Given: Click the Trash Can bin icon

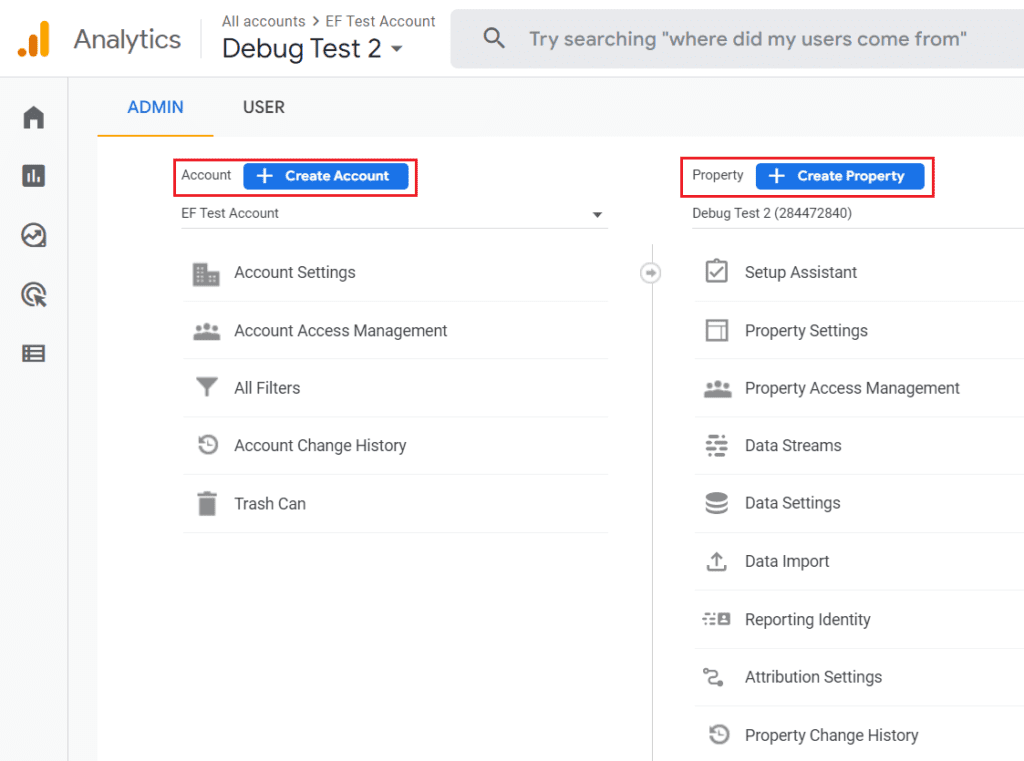Looking at the screenshot, I should click(207, 504).
